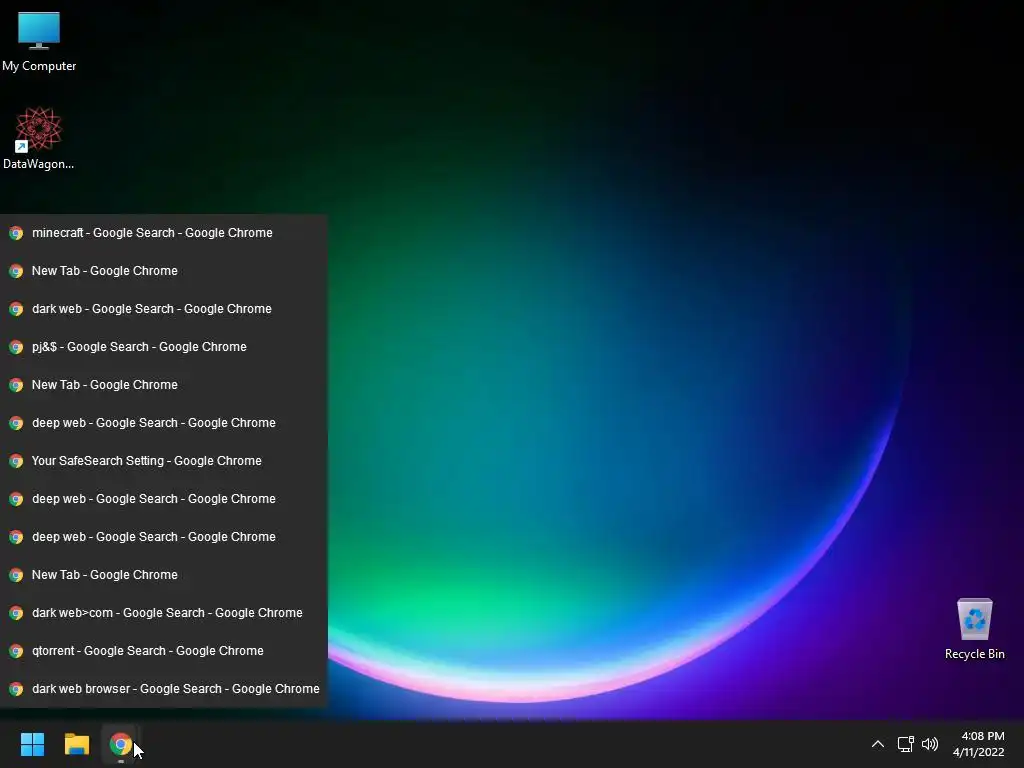Open the volume speaker tray icon
1024x768 pixels.
pos(930,744)
